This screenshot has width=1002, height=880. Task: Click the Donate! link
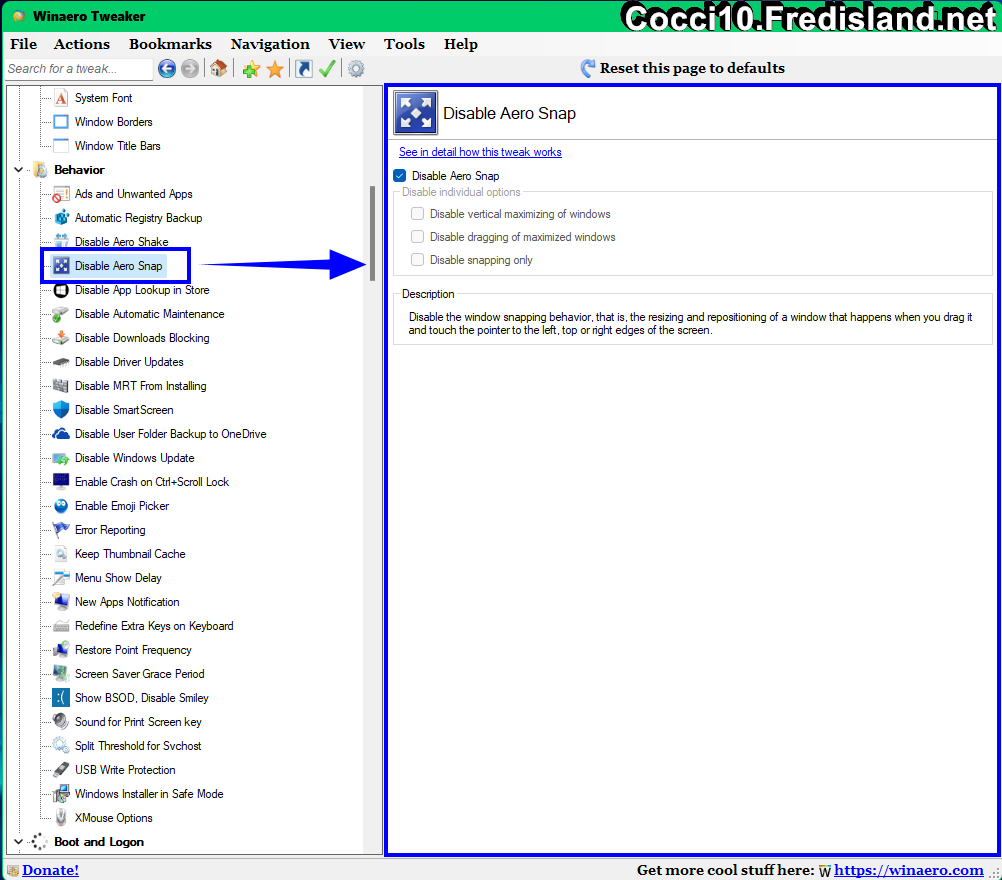50,870
